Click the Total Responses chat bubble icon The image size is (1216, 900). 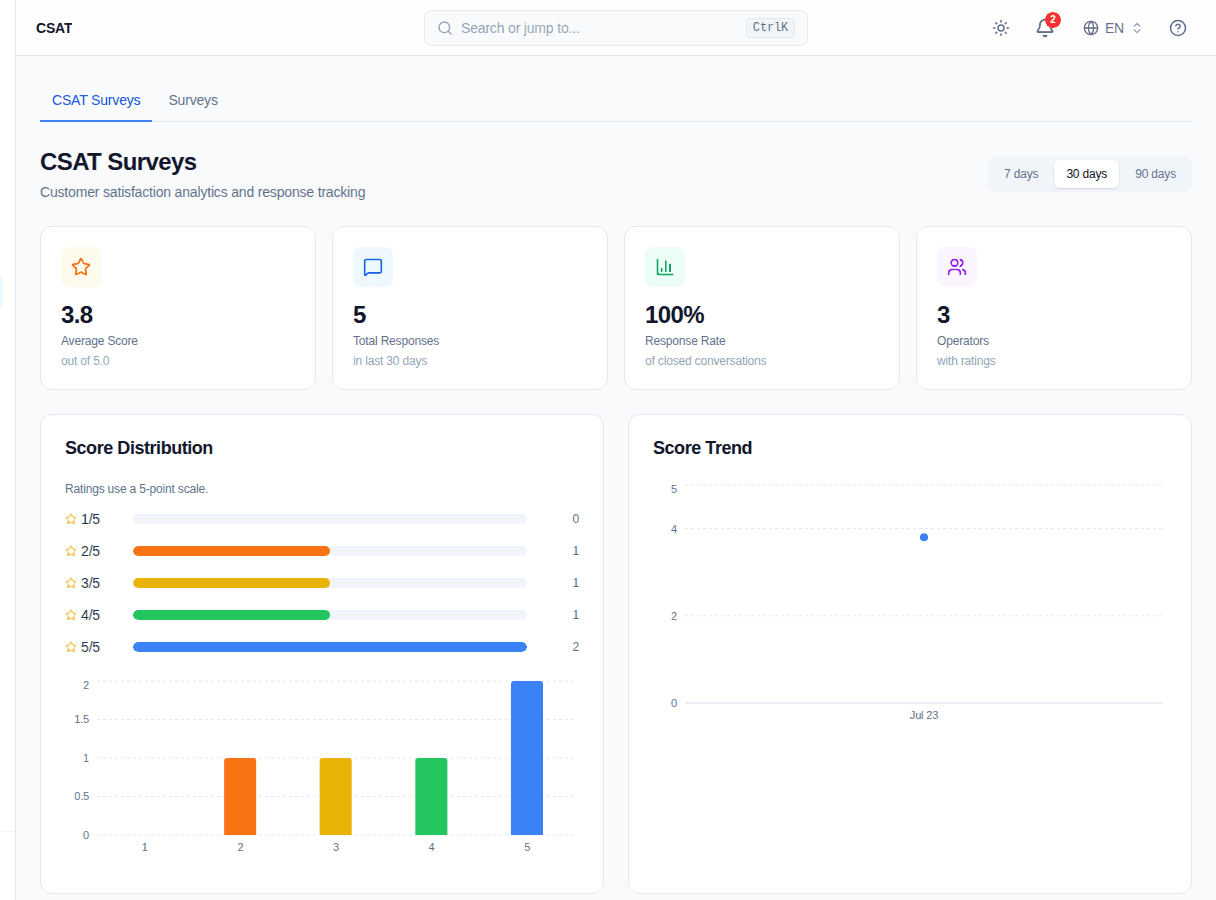373,267
